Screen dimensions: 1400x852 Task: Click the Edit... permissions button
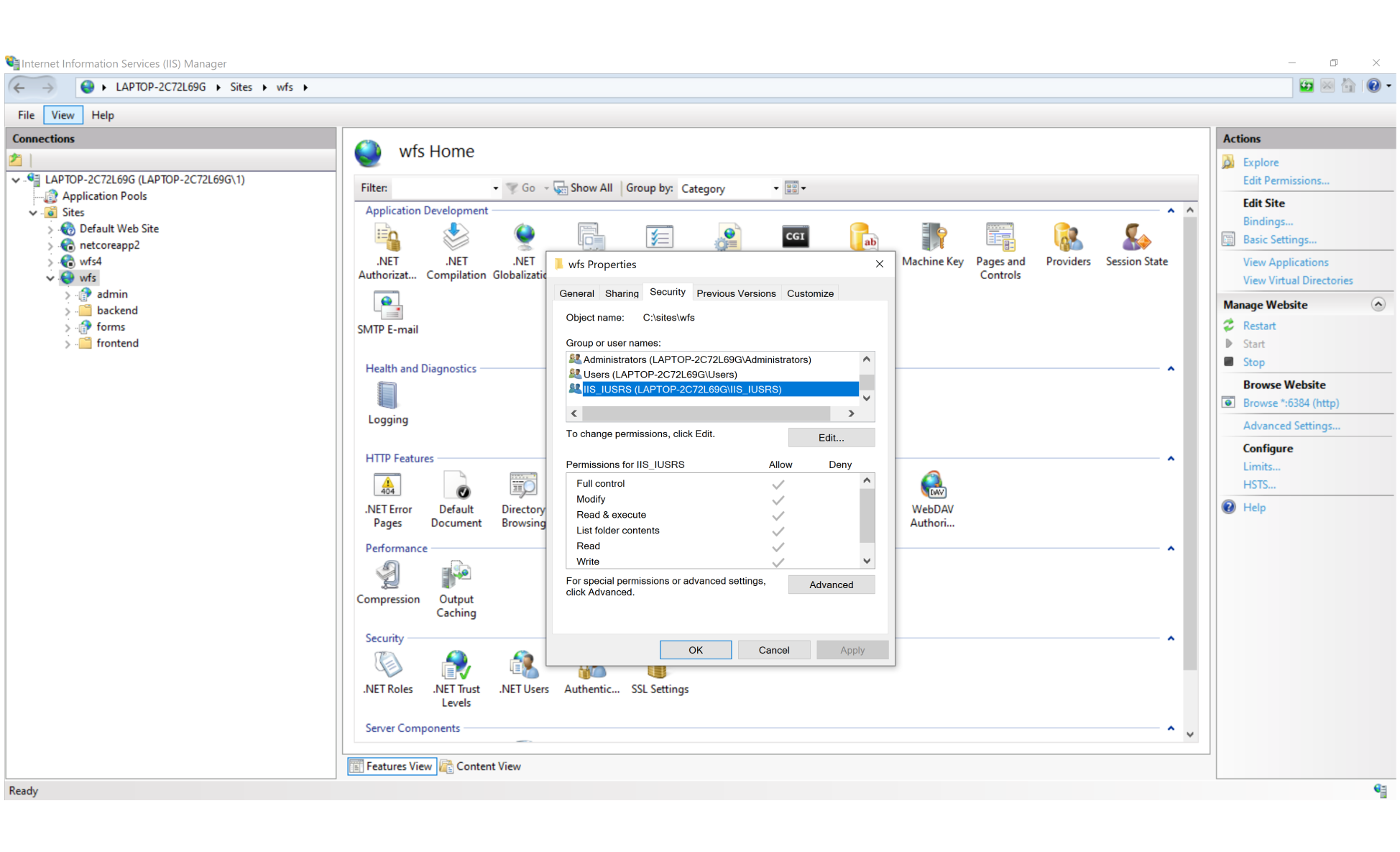(831, 438)
